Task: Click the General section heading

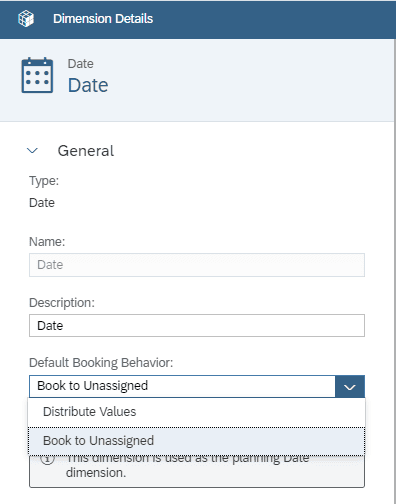Action: 86,151
